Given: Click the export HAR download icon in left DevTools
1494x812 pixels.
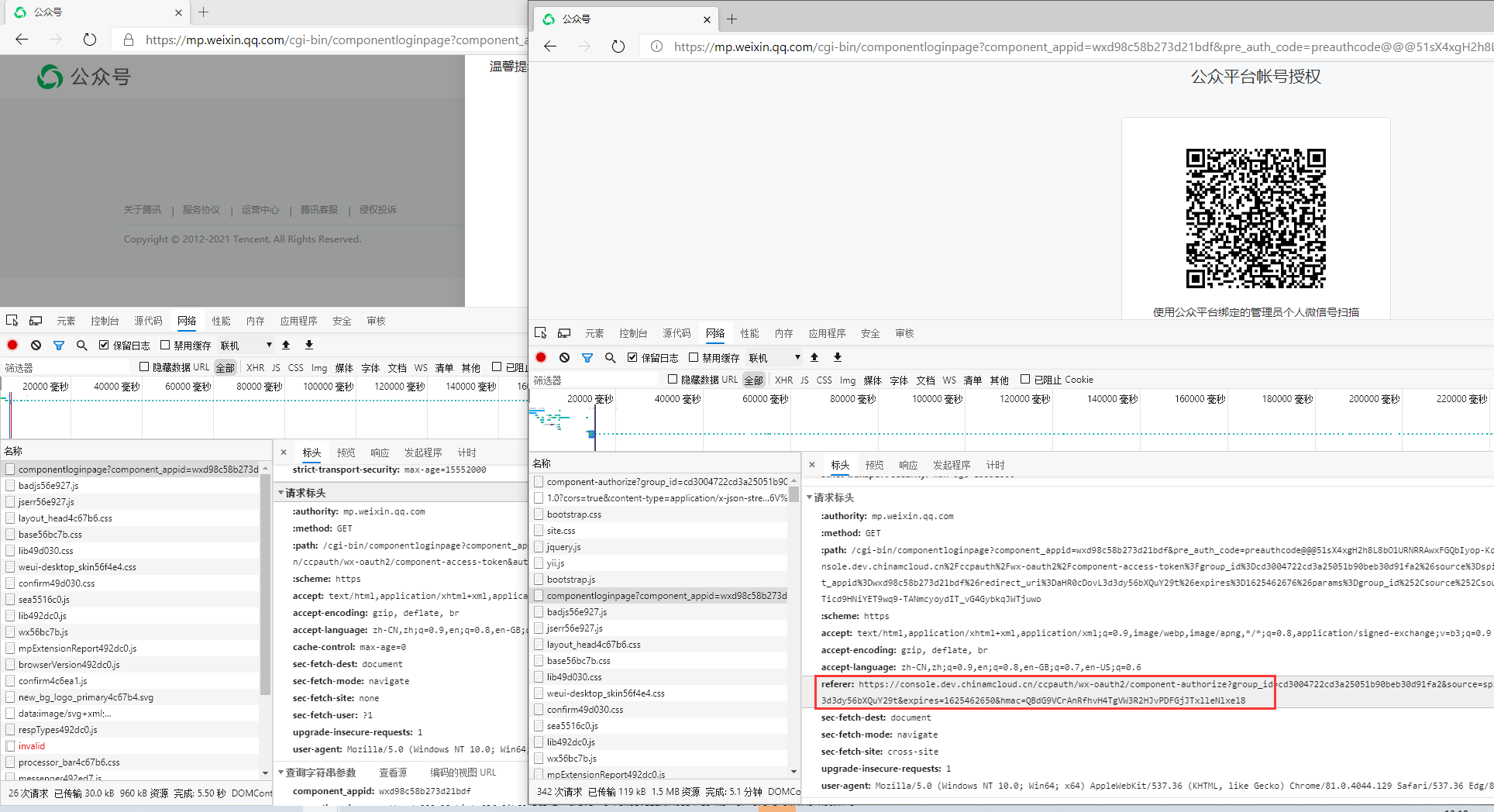Looking at the screenshot, I should point(309,345).
